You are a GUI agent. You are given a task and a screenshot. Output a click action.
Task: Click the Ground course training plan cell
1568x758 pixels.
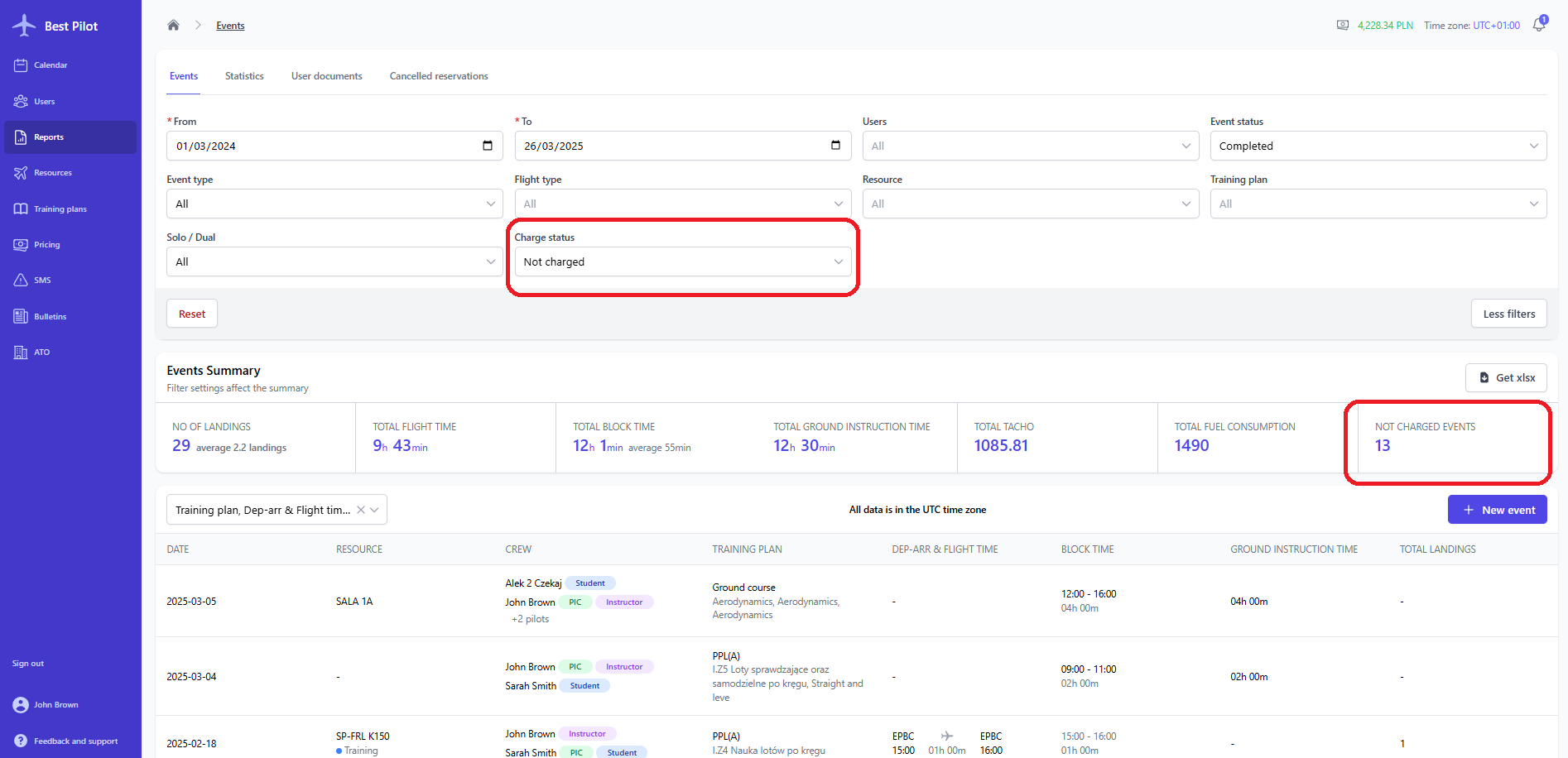pyautogui.click(x=743, y=588)
